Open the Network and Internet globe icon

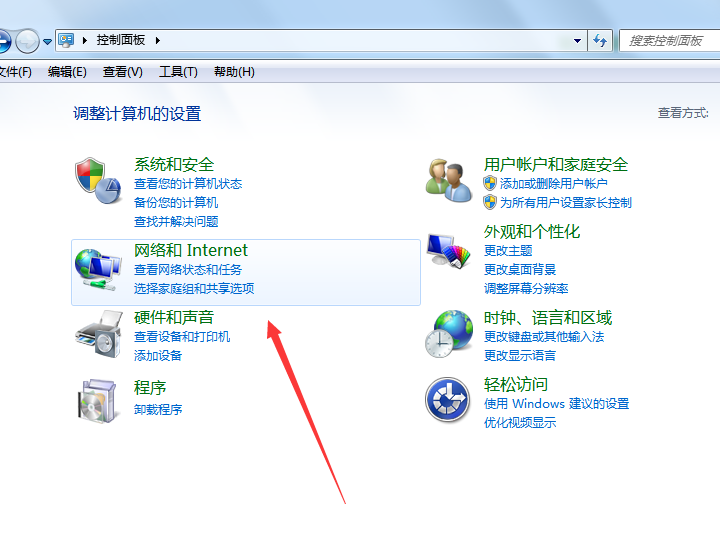click(x=98, y=269)
